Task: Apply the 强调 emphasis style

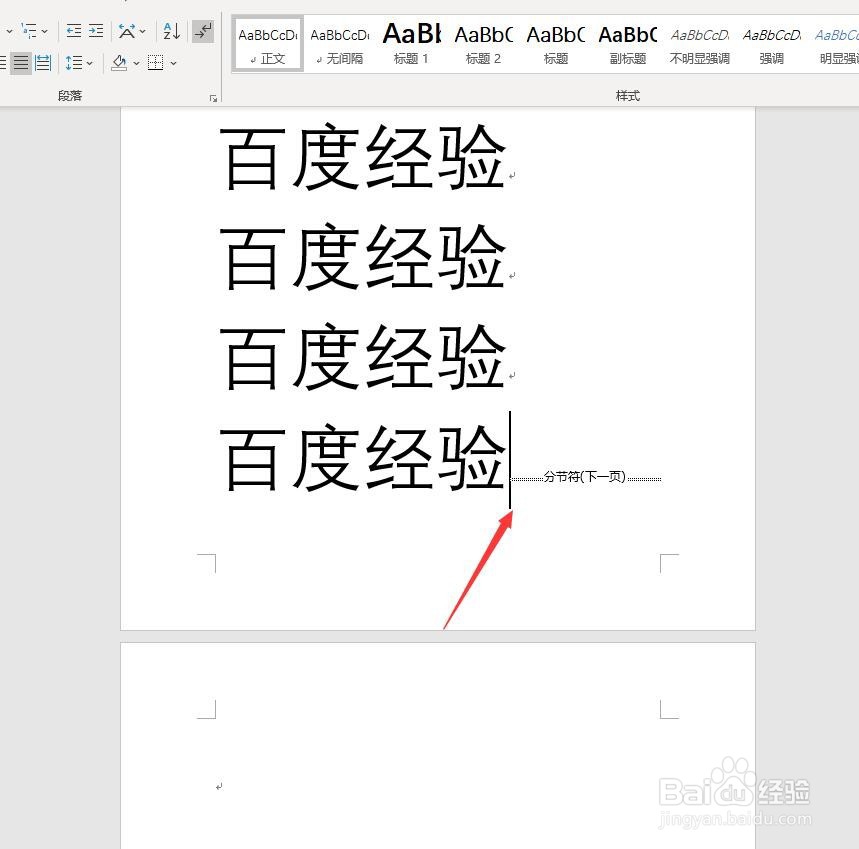Action: 771,43
